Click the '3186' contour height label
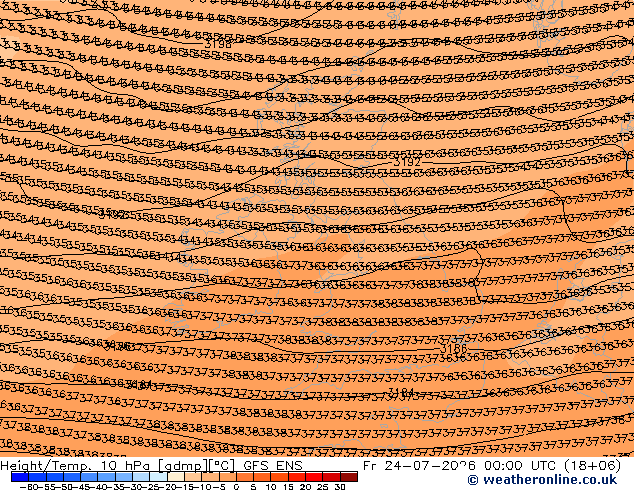This screenshot has width=634, height=490. pyautogui.click(x=453, y=348)
